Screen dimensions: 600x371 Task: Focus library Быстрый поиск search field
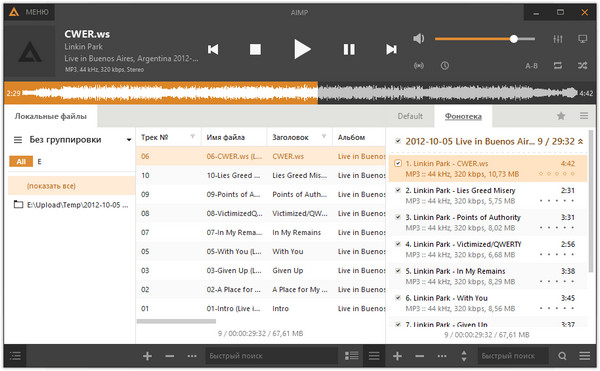click(x=271, y=356)
